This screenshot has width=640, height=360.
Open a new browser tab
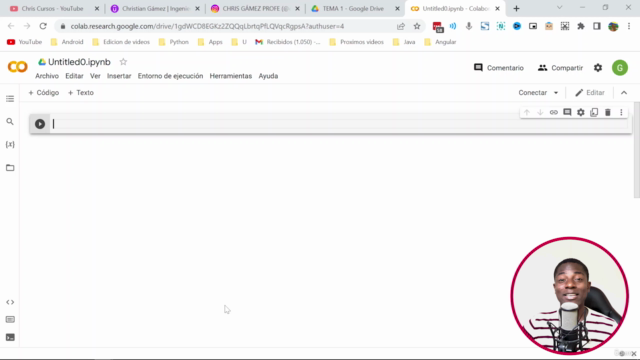point(516,9)
